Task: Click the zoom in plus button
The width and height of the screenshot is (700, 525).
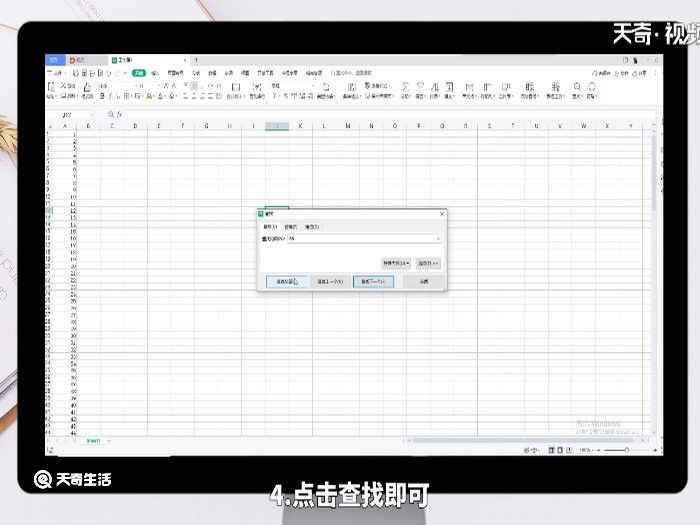Action: (655, 450)
